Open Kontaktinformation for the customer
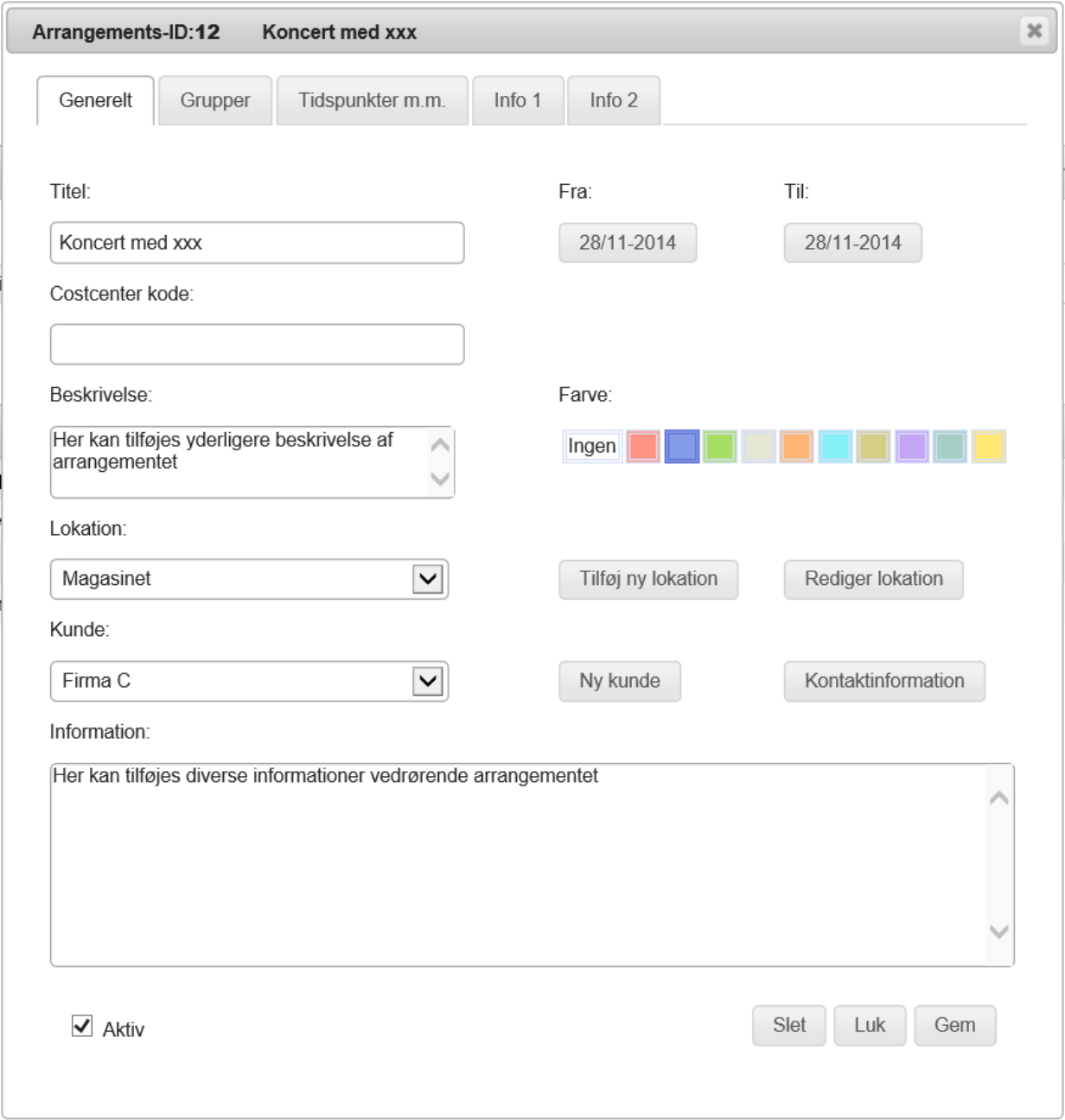The image size is (1065, 1120). click(883, 681)
